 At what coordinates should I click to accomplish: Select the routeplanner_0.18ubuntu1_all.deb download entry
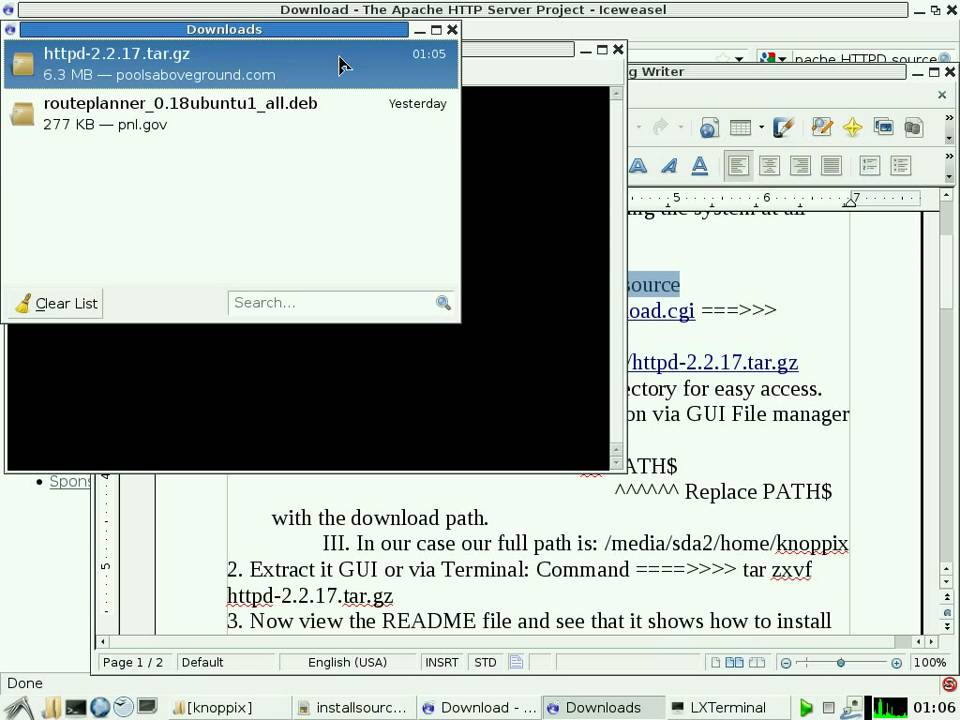tap(231, 113)
